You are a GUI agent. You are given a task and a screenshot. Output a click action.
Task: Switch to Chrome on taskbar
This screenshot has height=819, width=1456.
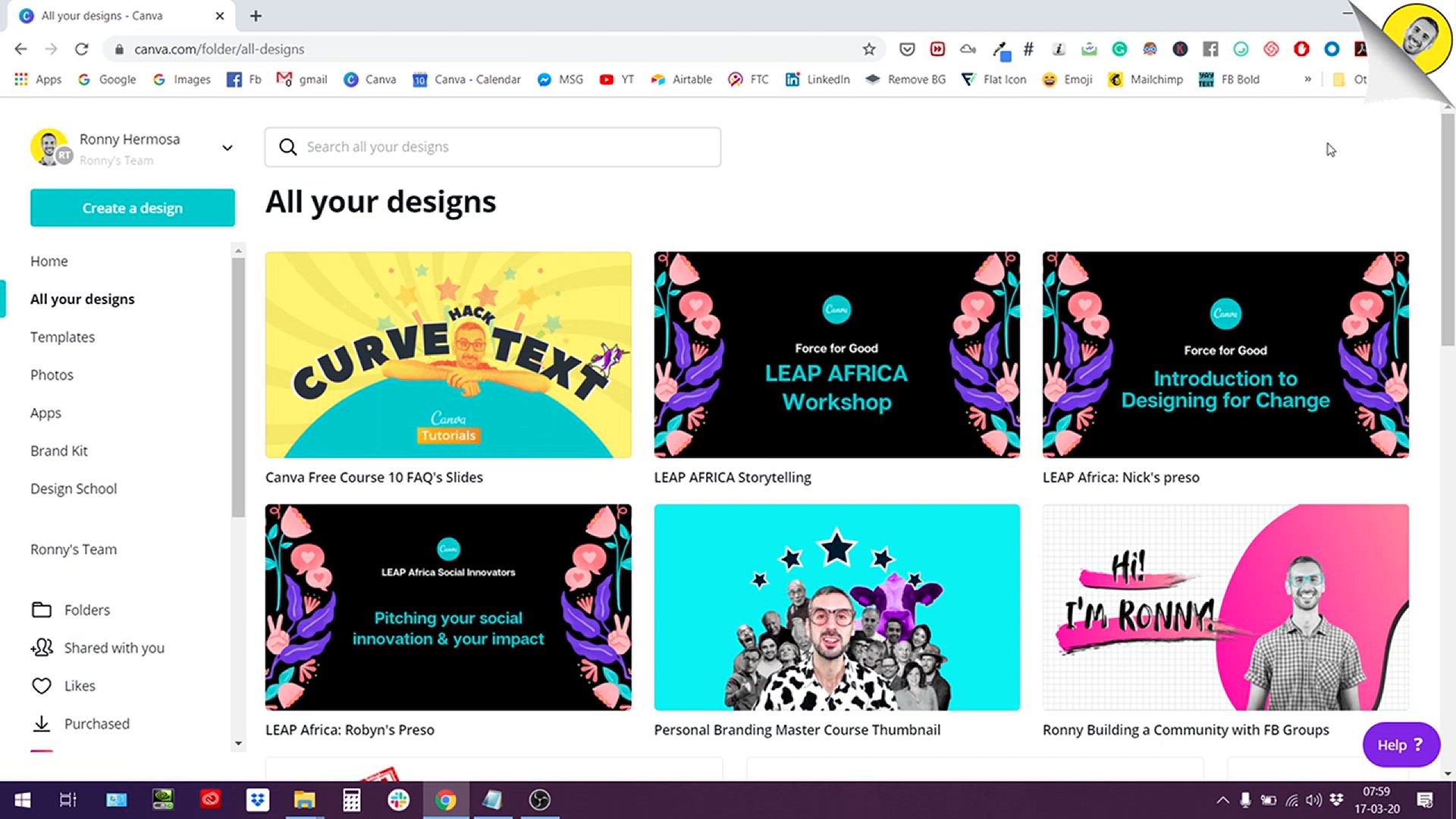[x=445, y=800]
